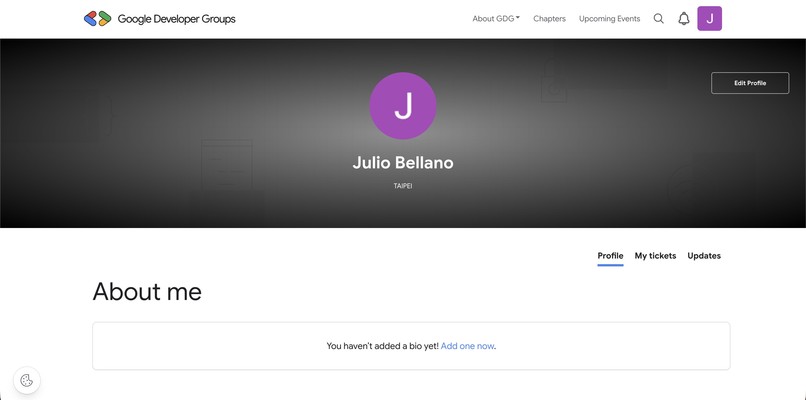The width and height of the screenshot is (806, 400).
Task: Switch to My tickets tab
Action: pos(655,256)
